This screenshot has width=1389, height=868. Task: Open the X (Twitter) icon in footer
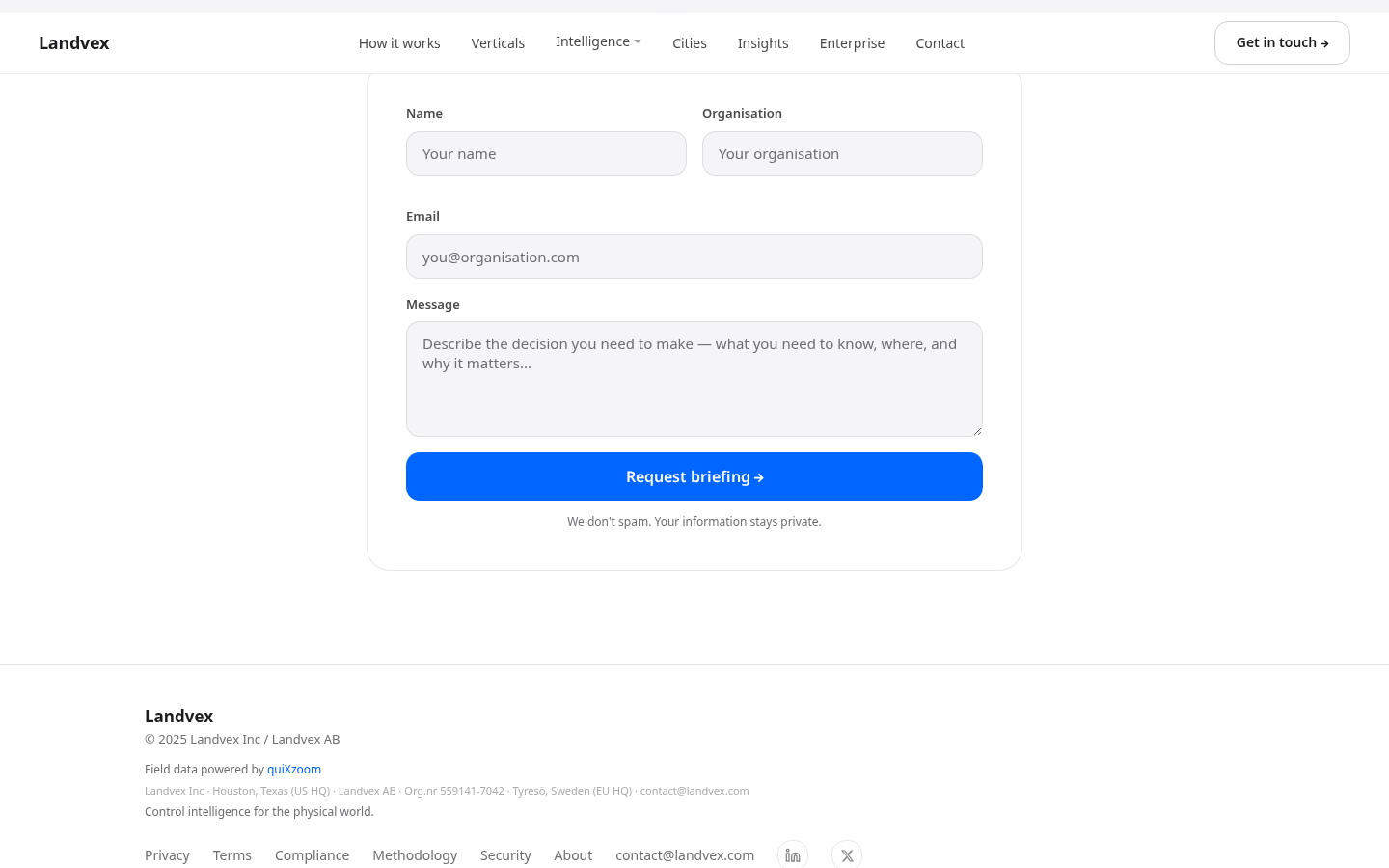(847, 855)
